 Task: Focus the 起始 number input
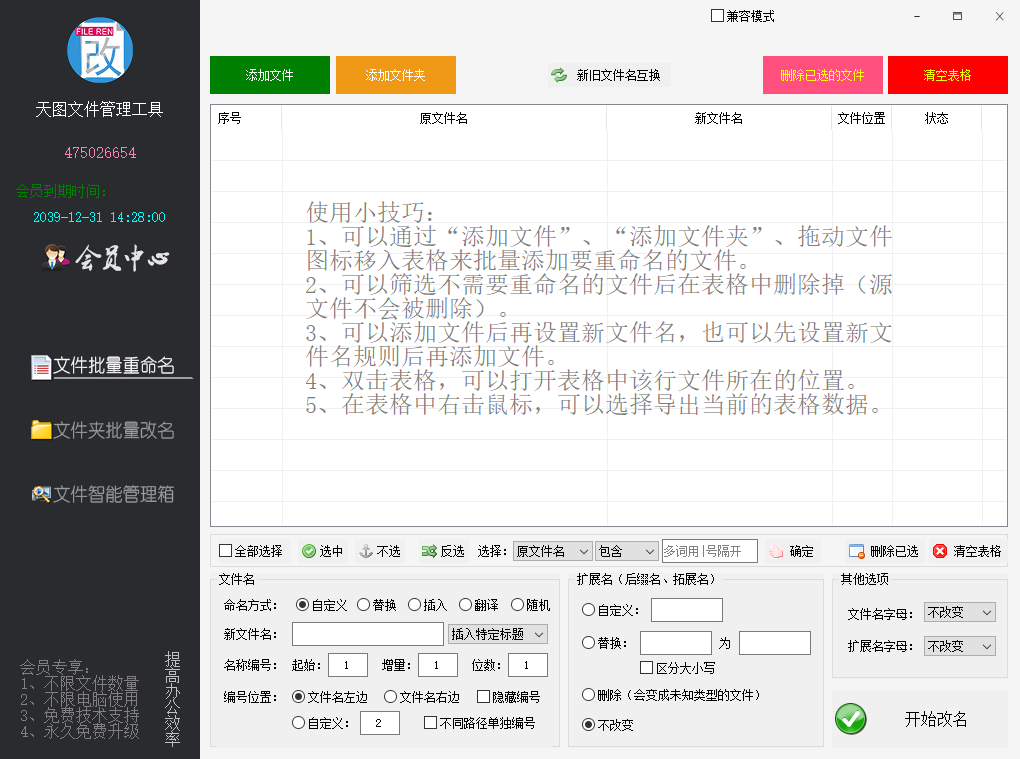click(348, 665)
